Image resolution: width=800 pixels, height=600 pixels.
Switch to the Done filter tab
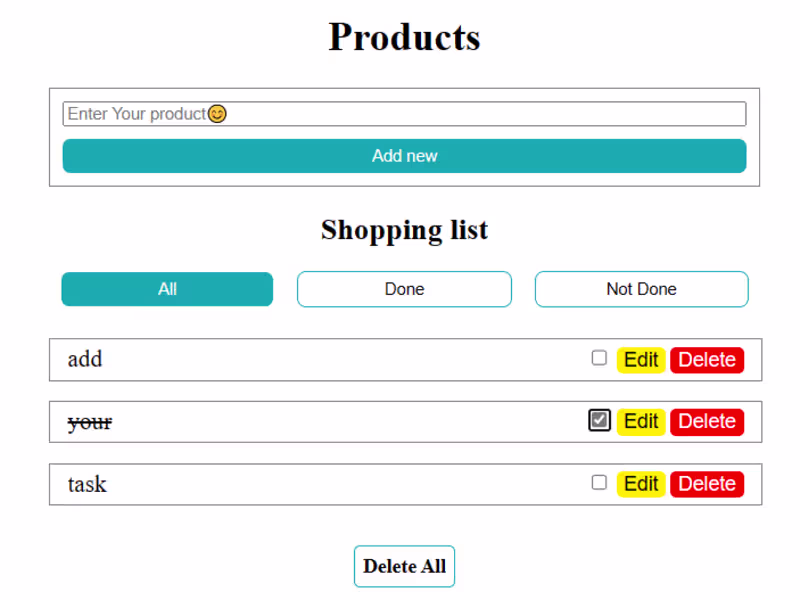[x=404, y=288]
